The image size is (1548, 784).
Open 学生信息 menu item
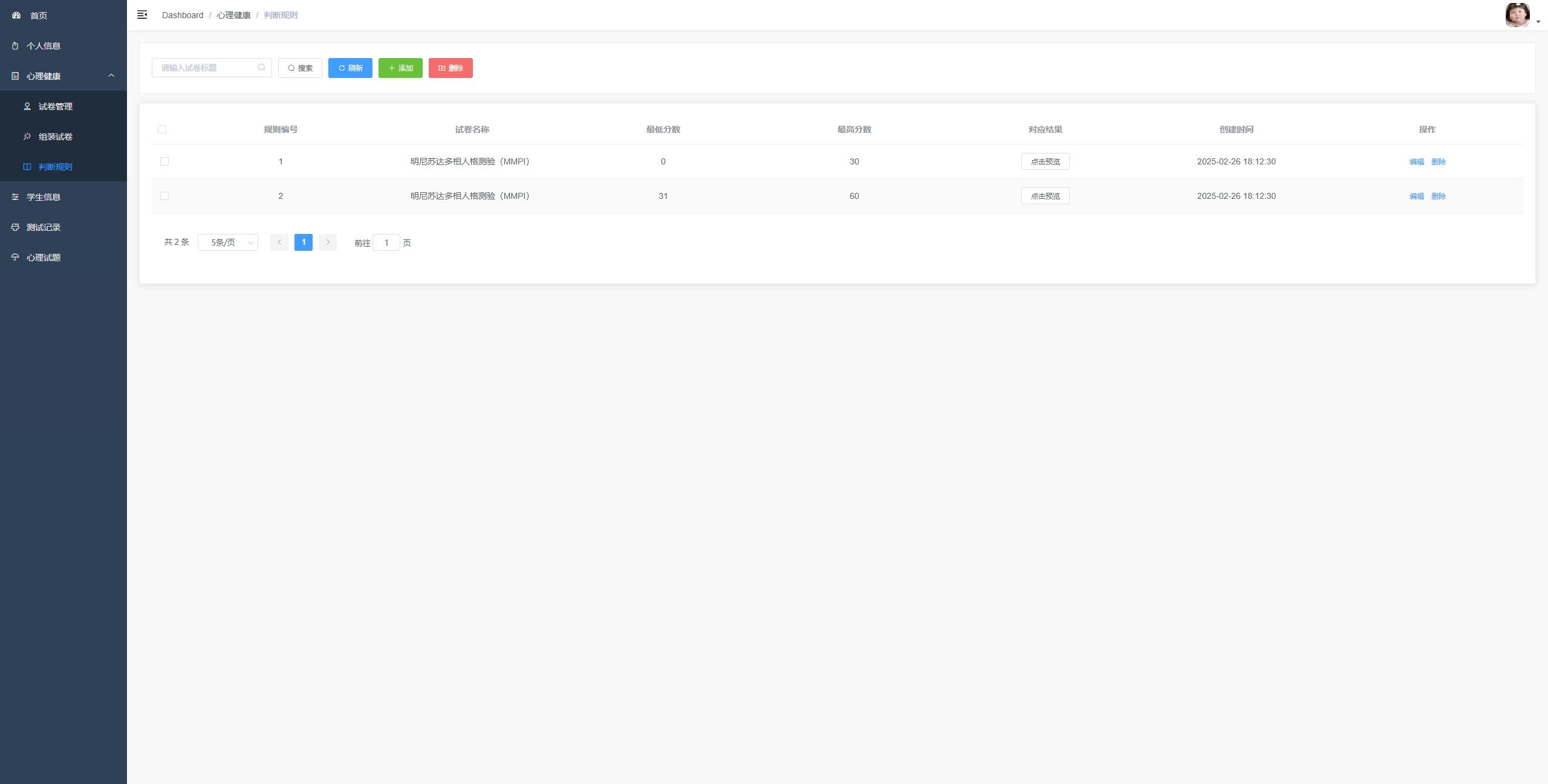click(63, 196)
